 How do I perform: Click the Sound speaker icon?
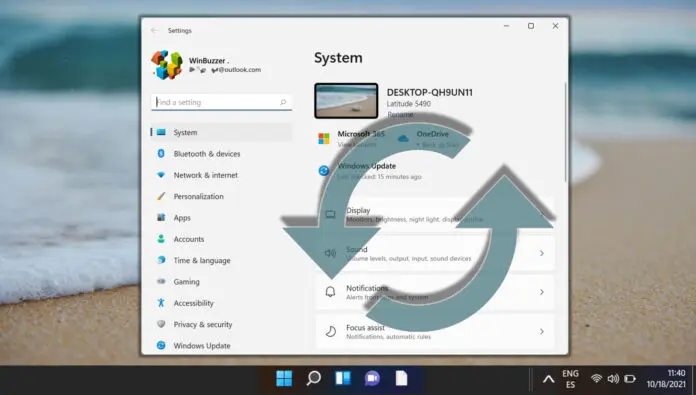[330, 253]
